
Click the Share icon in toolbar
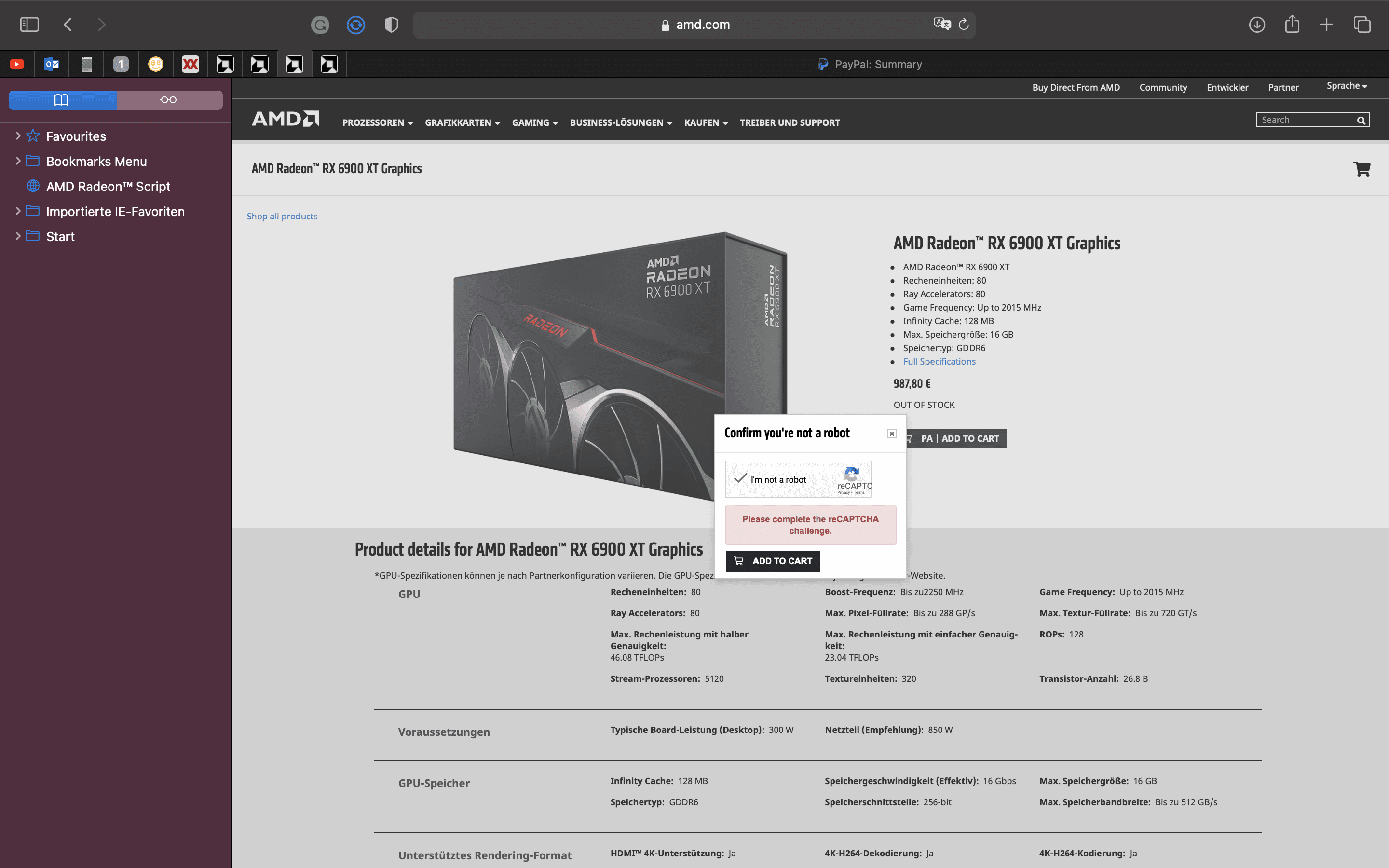pos(1292,25)
